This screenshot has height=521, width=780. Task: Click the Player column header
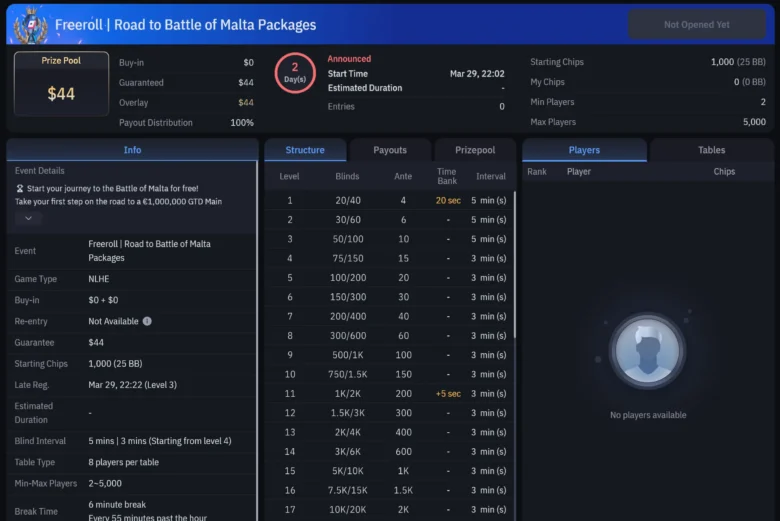click(x=579, y=171)
